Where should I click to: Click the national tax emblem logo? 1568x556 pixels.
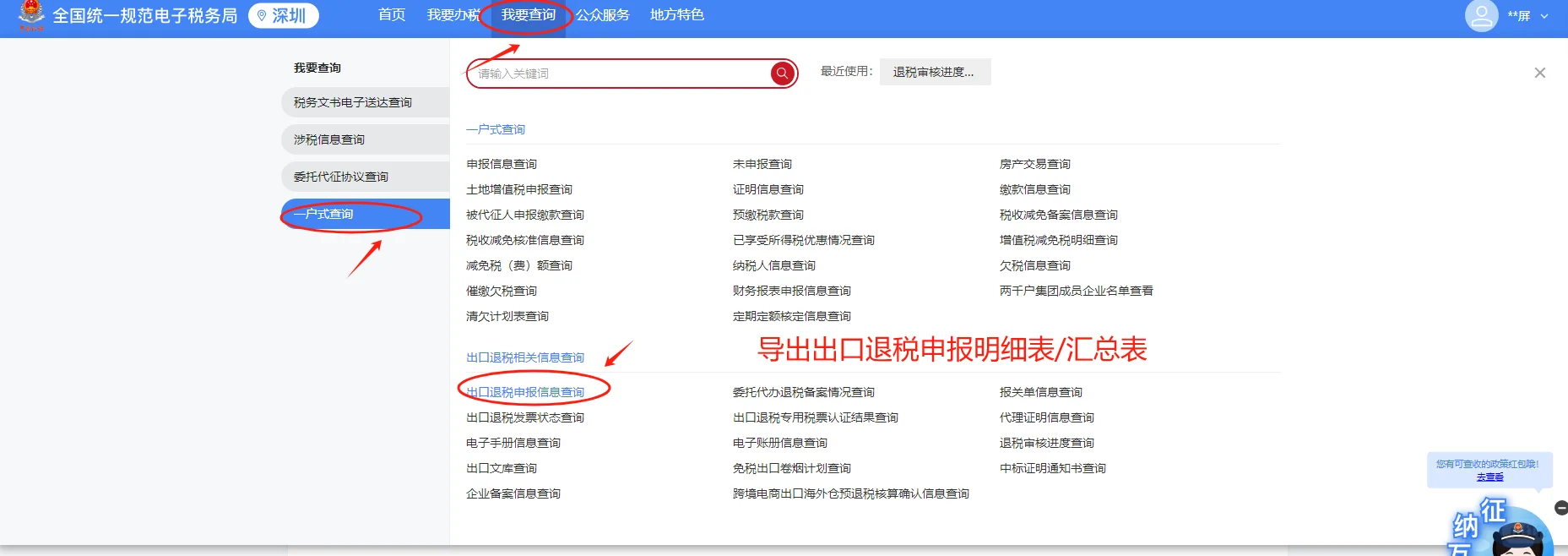pyautogui.click(x=31, y=14)
